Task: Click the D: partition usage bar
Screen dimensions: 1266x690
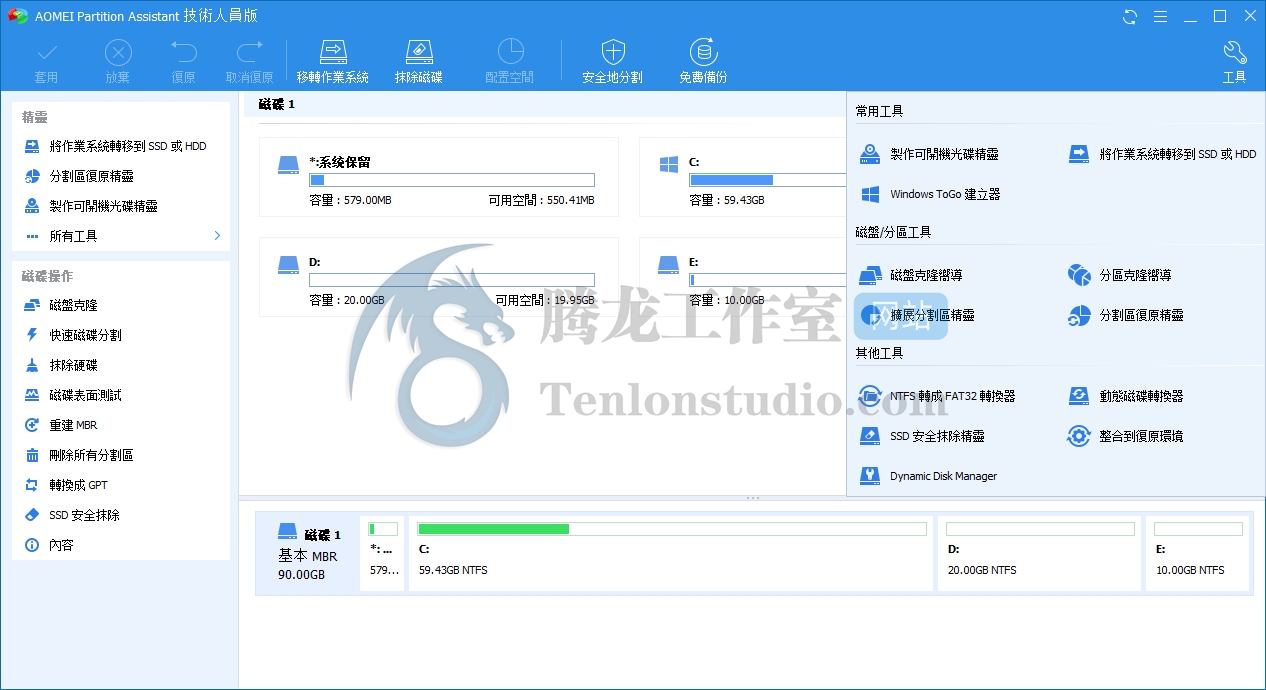Action: click(x=452, y=280)
